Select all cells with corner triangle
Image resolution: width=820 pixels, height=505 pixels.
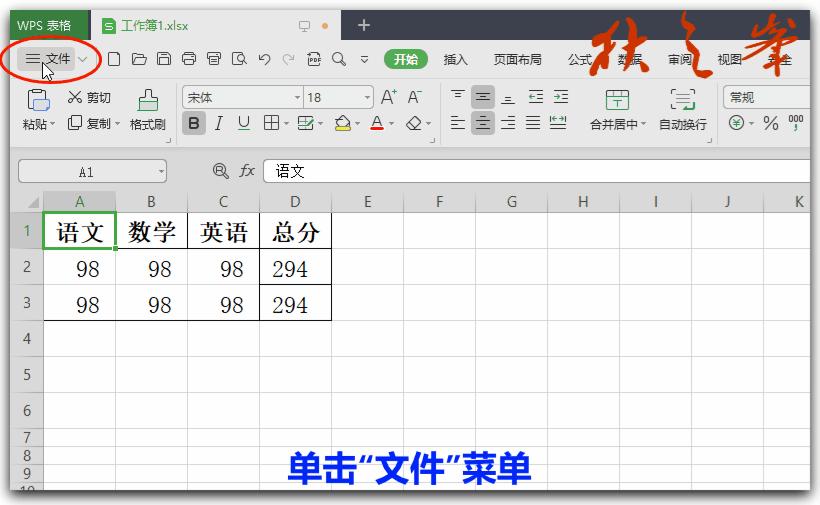[32, 202]
